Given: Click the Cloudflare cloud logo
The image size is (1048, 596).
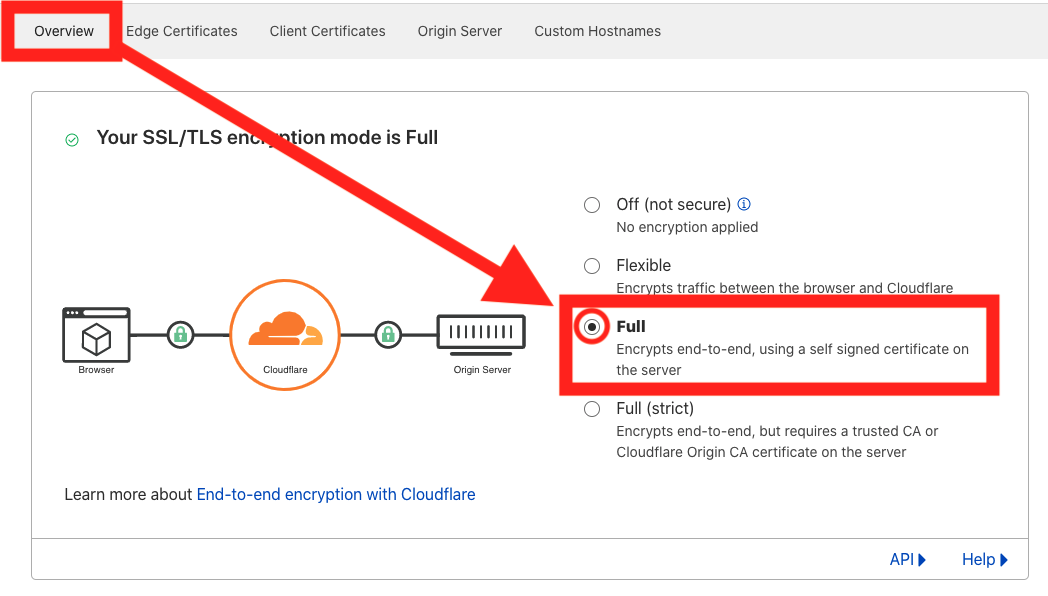Looking at the screenshot, I should (285, 328).
